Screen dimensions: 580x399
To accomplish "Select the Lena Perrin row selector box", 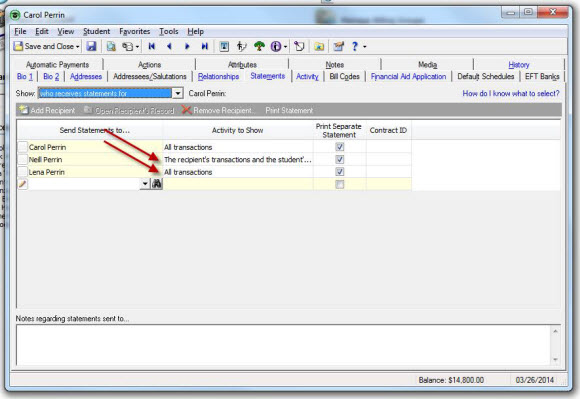I will point(23,172).
